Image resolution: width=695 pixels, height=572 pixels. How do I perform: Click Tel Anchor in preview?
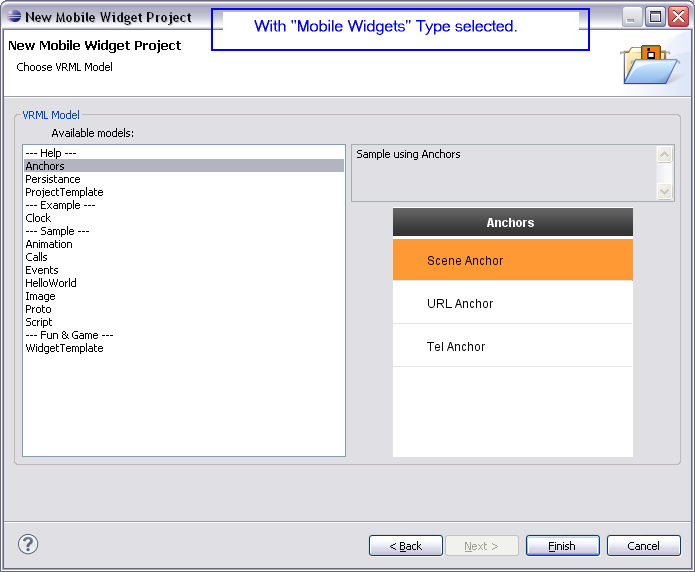(513, 346)
